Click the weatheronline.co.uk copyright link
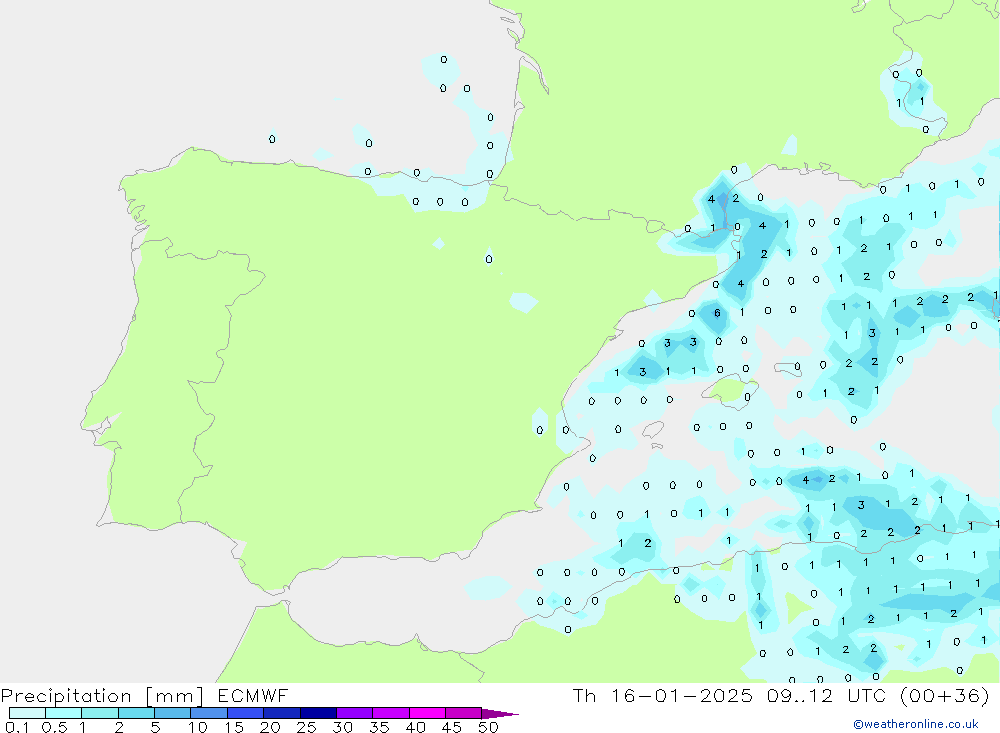This screenshot has width=1000, height=733. pyautogui.click(x=915, y=724)
